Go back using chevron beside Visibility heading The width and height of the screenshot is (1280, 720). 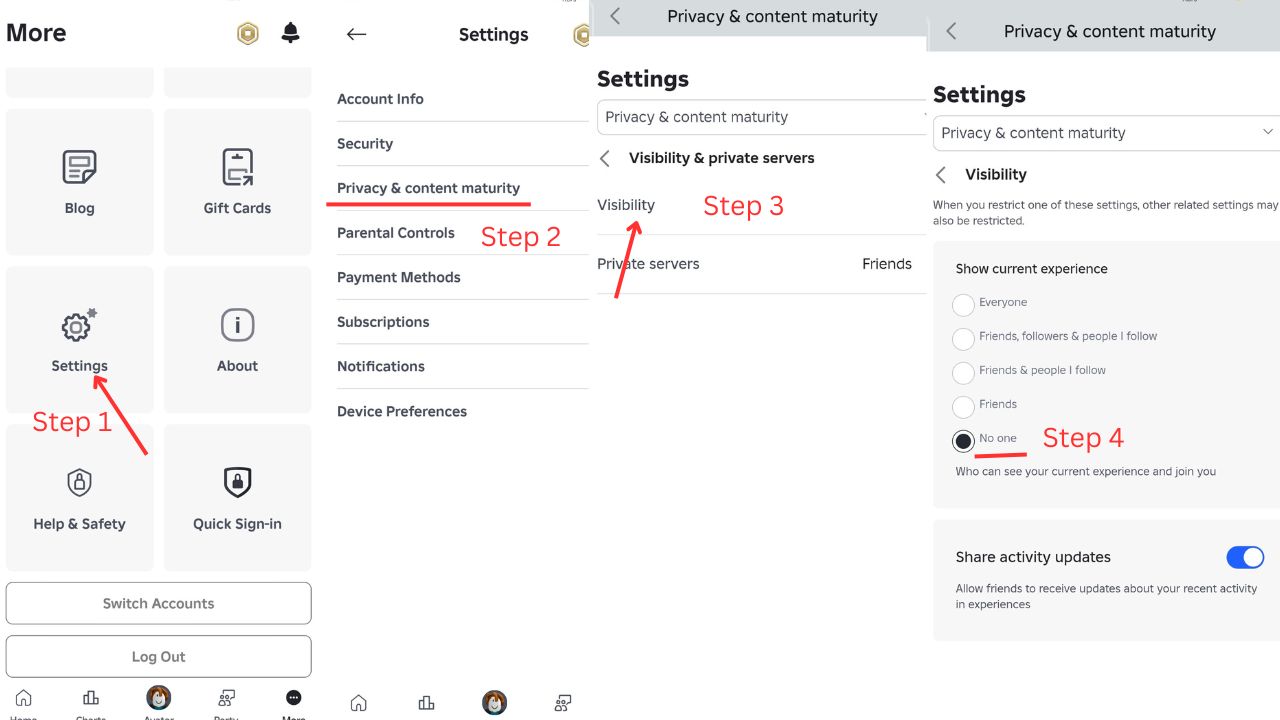pyautogui.click(x=941, y=175)
